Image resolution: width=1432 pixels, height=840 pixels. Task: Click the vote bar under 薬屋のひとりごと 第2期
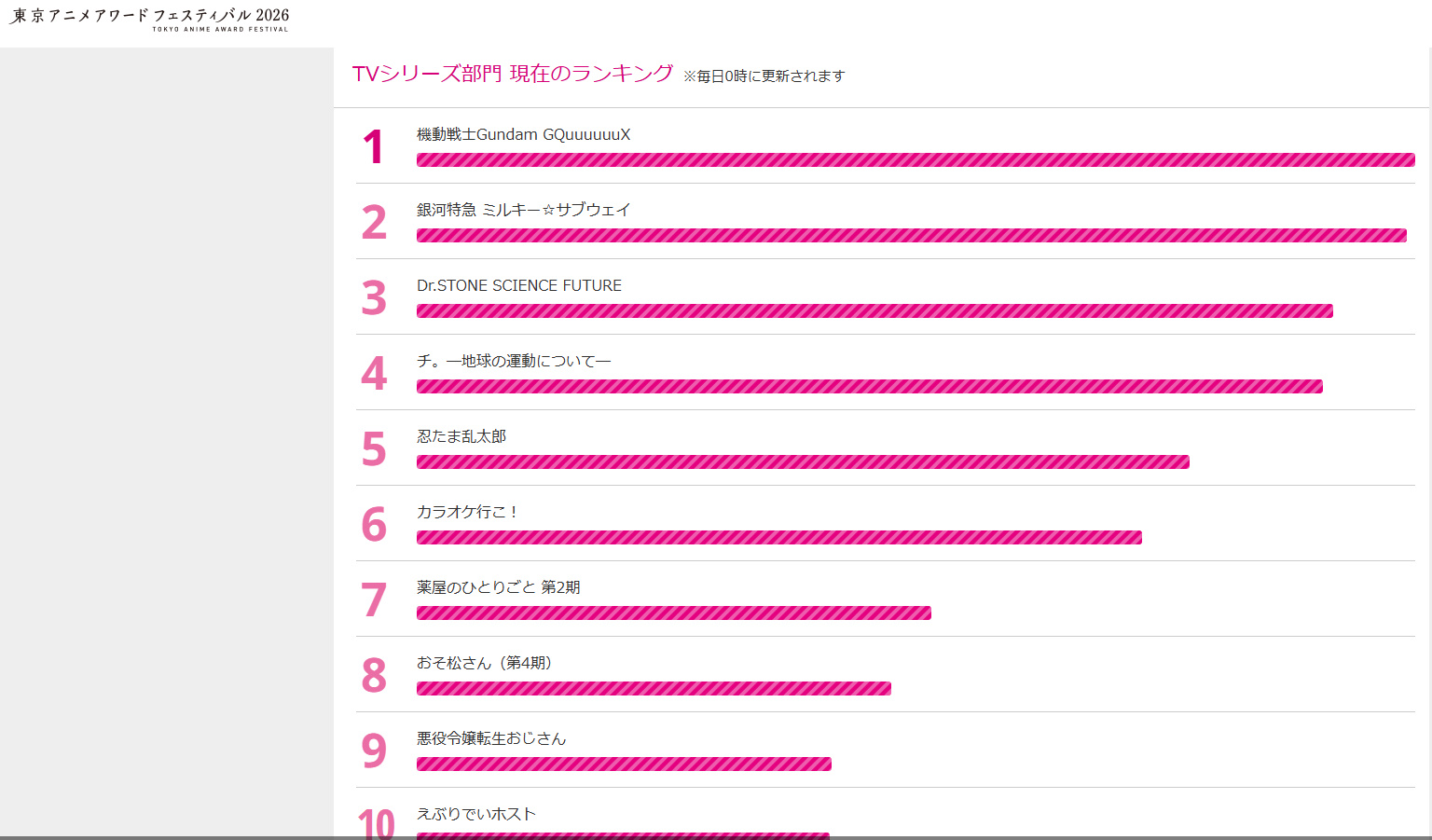[673, 613]
